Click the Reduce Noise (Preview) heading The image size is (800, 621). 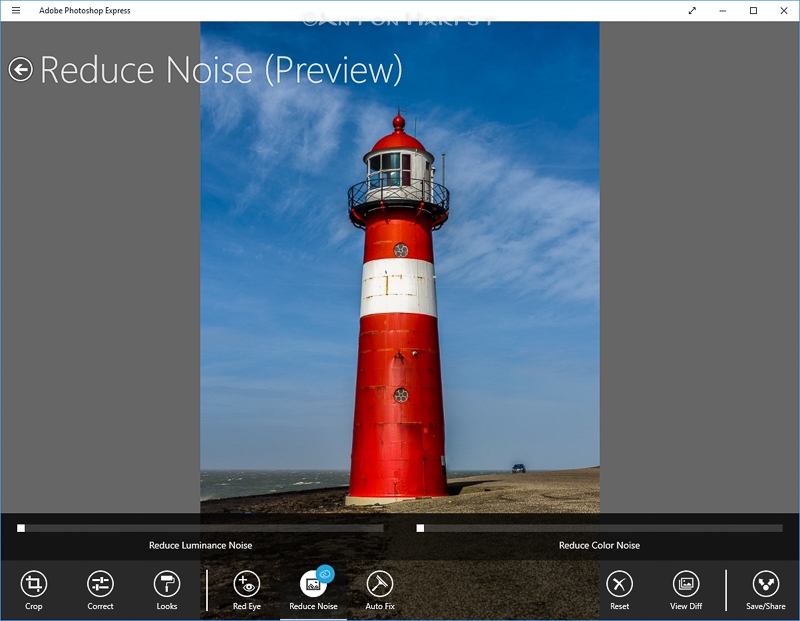pyautogui.click(x=221, y=70)
